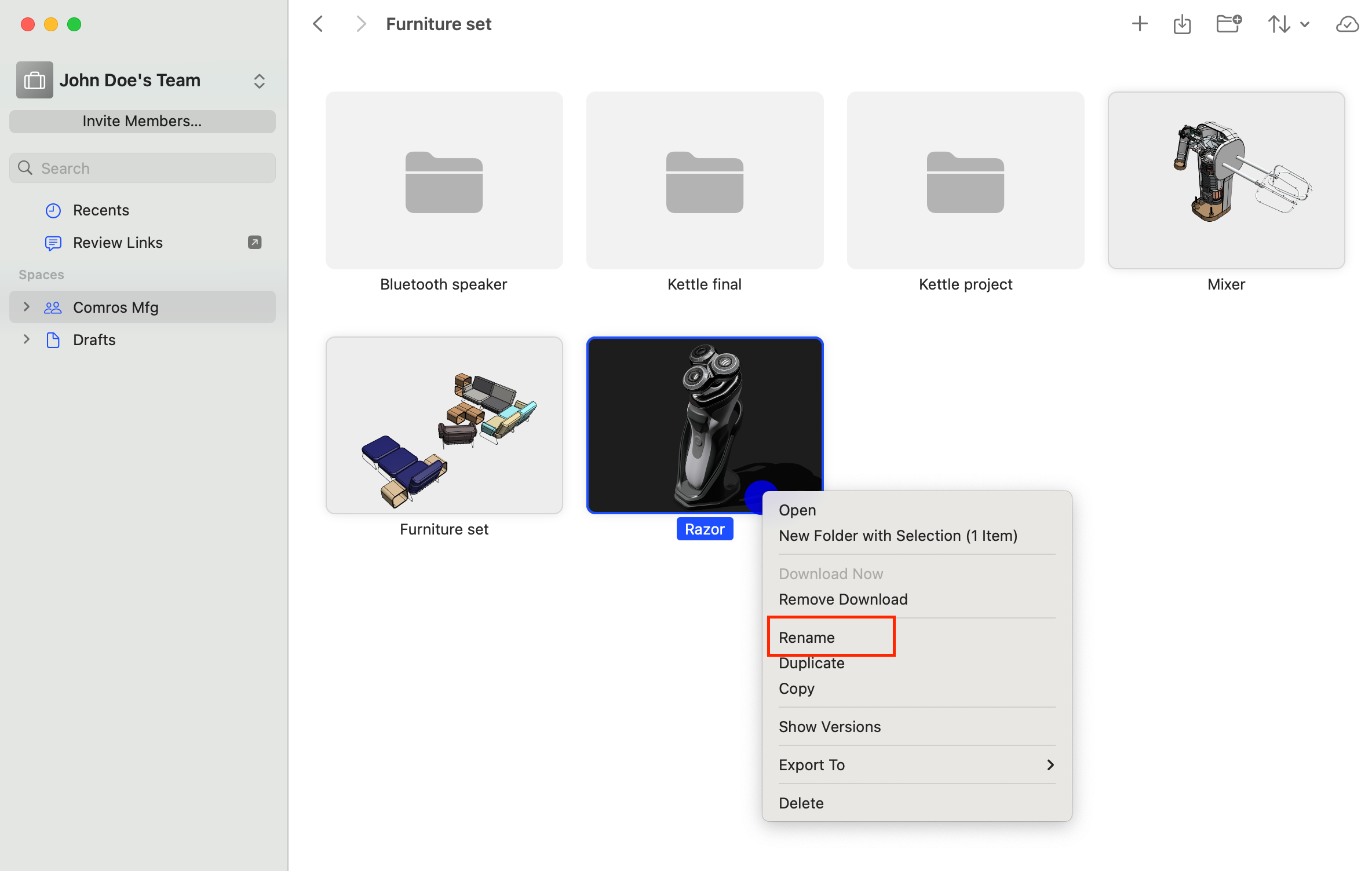This screenshot has width=1372, height=871.
Task: Select the Furniture set model thumbnail
Action: (444, 425)
